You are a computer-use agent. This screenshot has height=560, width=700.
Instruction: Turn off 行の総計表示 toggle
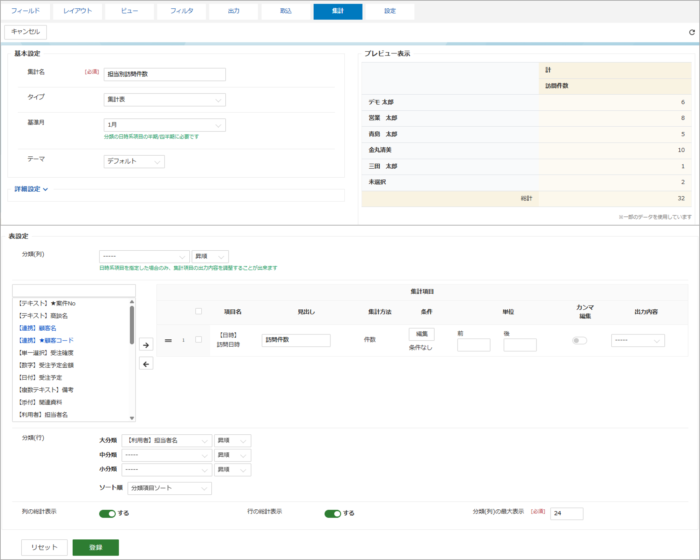[333, 514]
